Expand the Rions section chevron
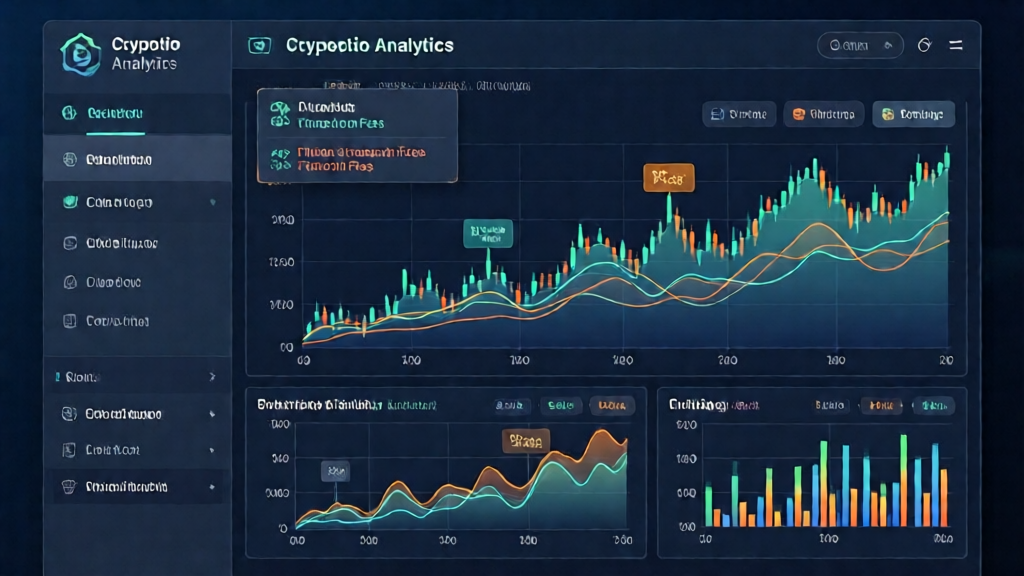The image size is (1024, 576). coord(212,377)
